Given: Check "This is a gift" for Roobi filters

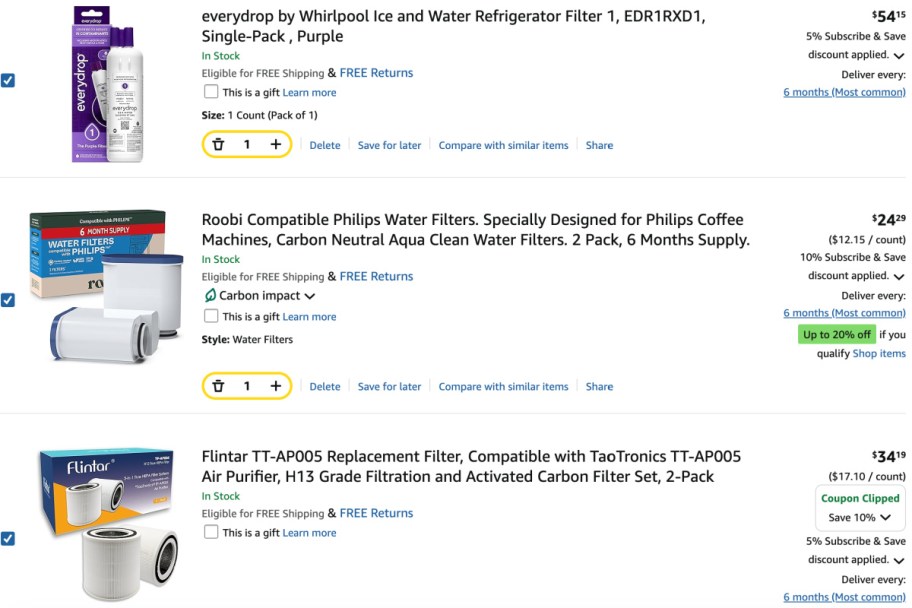Looking at the screenshot, I should click(211, 316).
